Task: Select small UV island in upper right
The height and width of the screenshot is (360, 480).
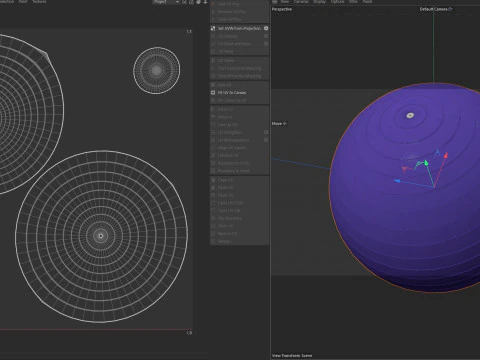Action: pos(157,70)
